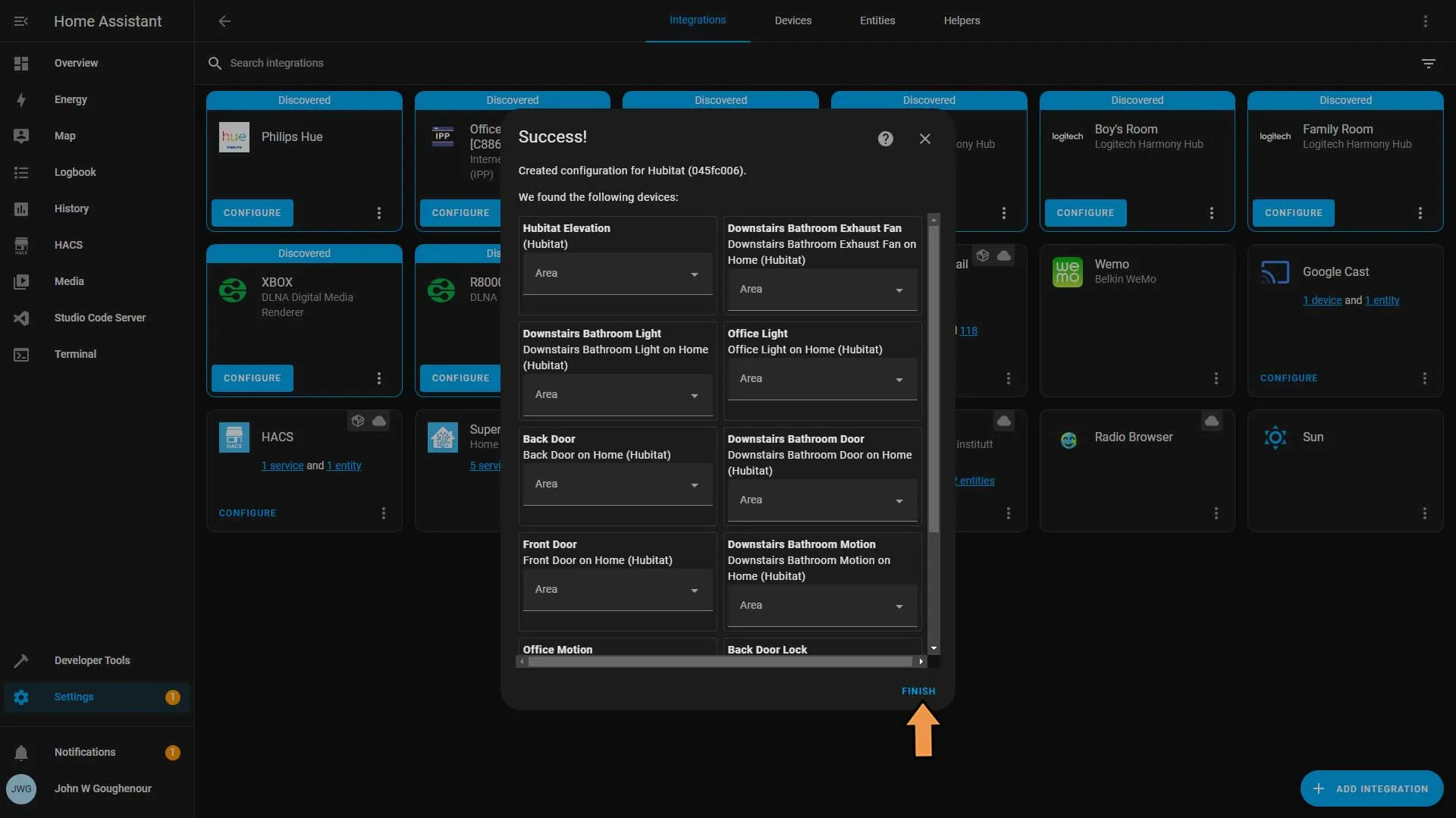Collapse the sidebar hamburger menu

21,21
